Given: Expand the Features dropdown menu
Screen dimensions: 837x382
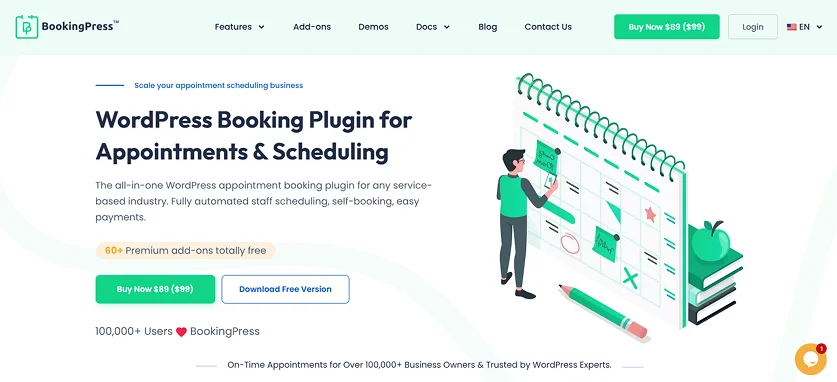Looking at the screenshot, I should tap(240, 27).
